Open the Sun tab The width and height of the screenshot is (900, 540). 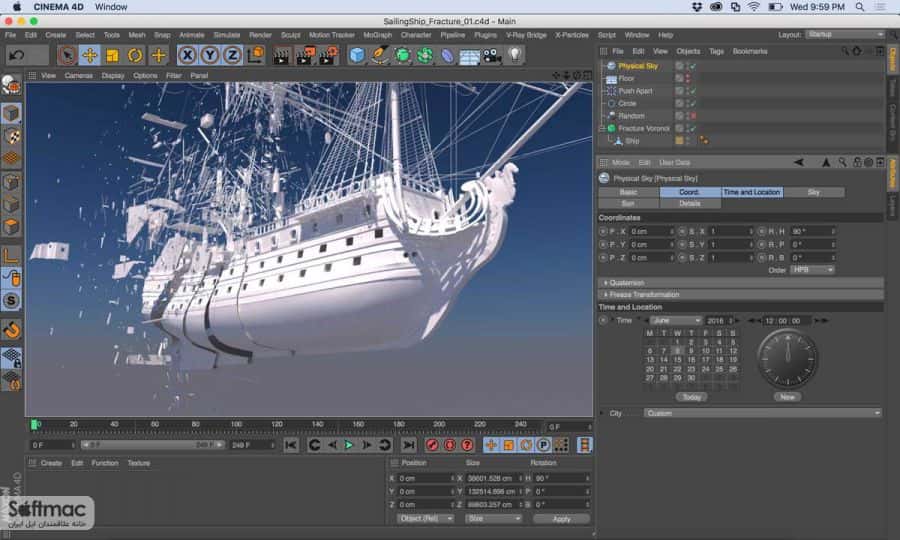(629, 204)
